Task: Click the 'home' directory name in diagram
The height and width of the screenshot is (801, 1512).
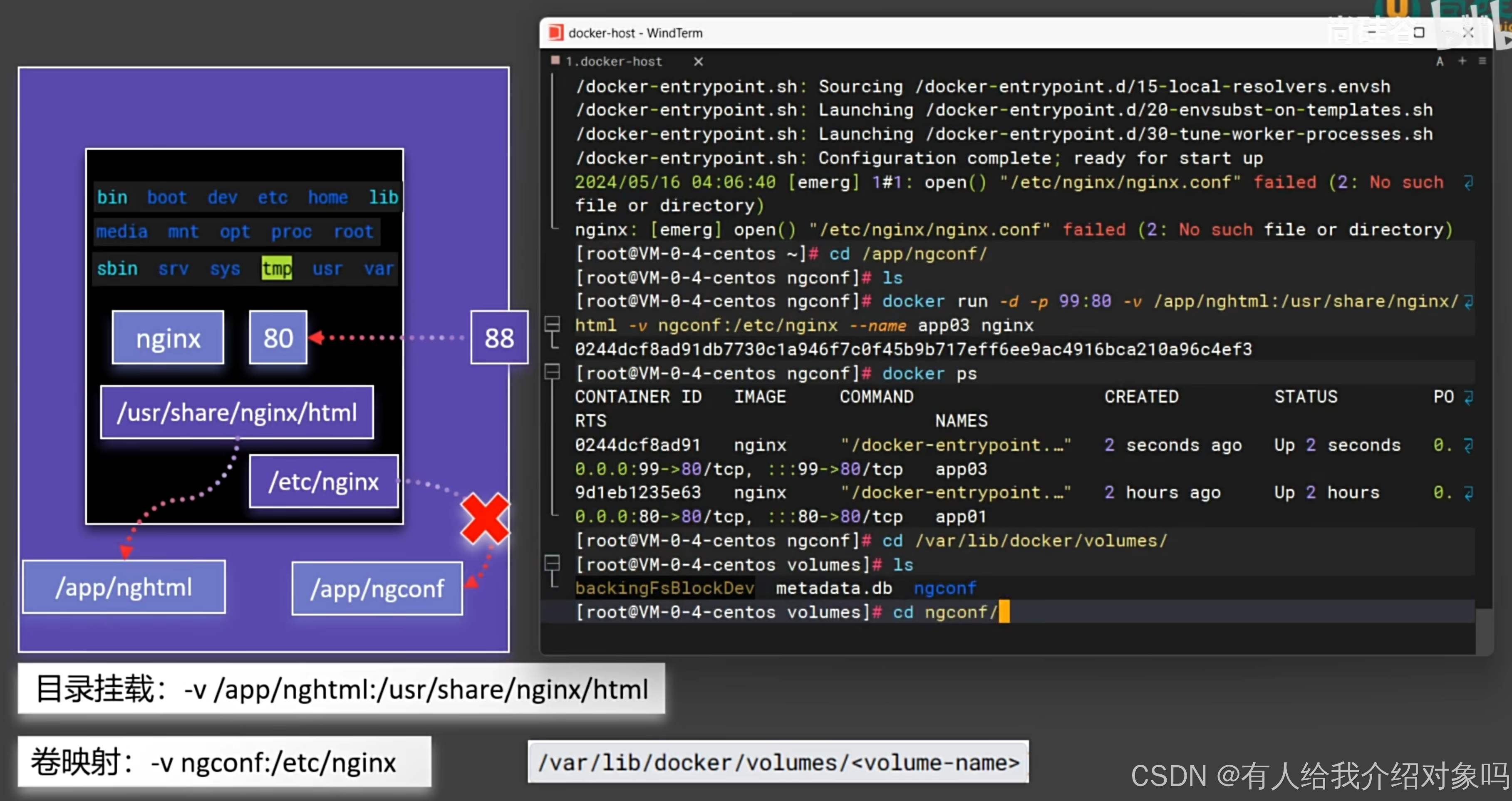Action: [328, 197]
